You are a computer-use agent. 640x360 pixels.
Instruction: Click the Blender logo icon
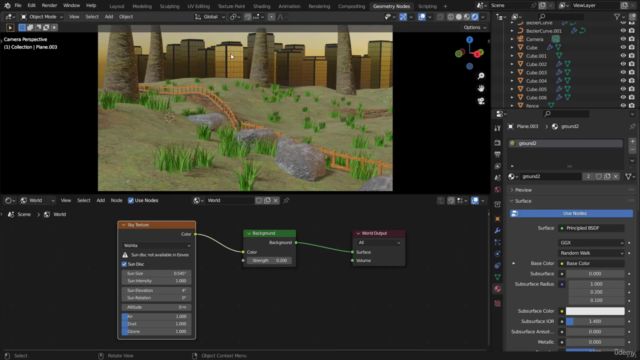(x=7, y=6)
